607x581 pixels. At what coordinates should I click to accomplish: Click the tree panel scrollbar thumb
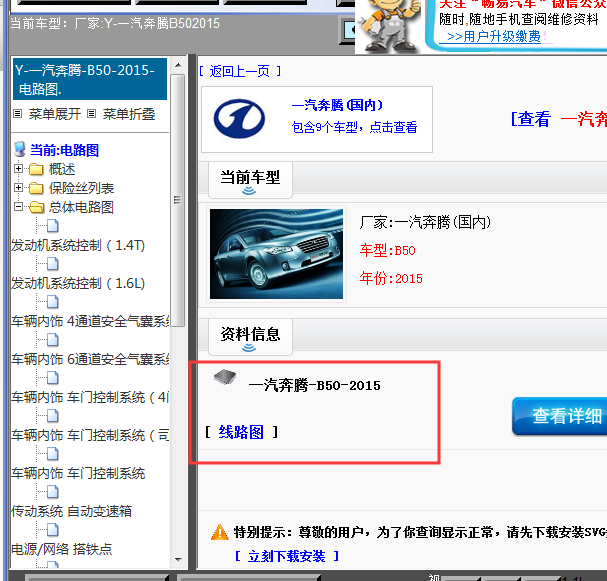[178, 201]
